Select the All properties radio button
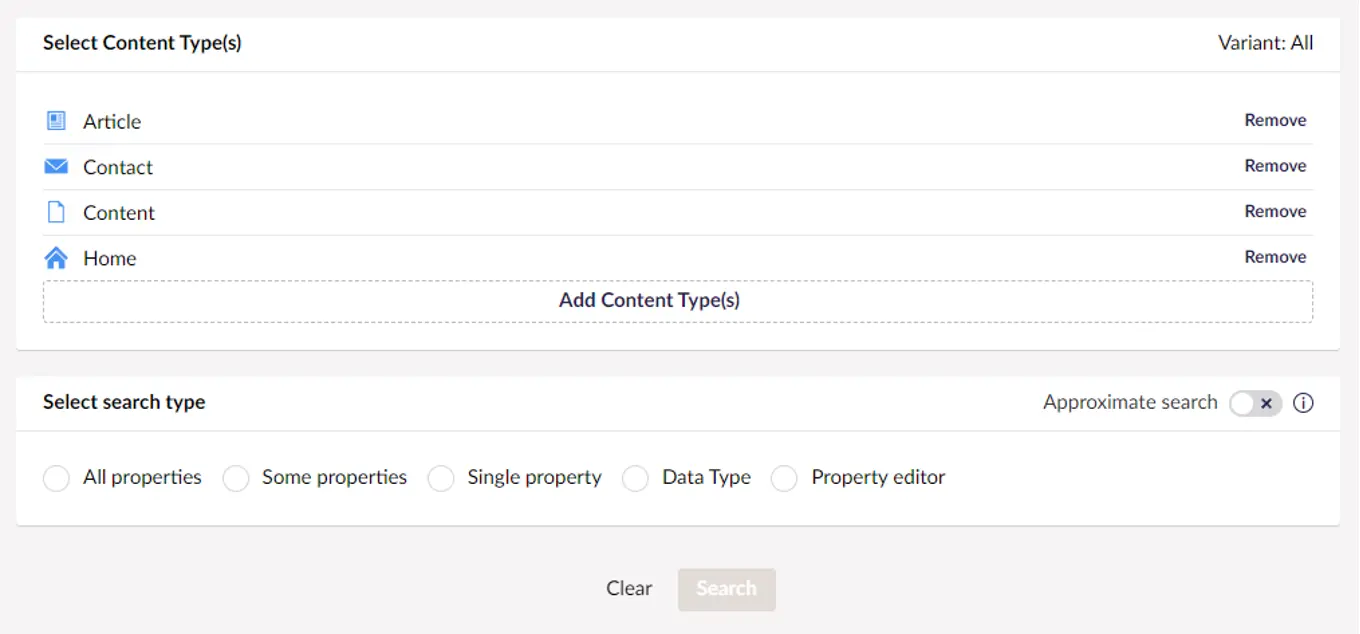Image resolution: width=1360 pixels, height=634 pixels. coord(57,478)
